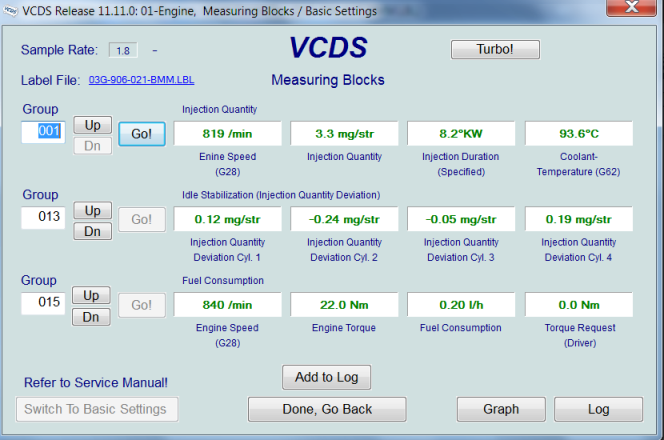
Task: Click the Injection Quantity Deviation Cyl. 3 label
Action: point(461,250)
